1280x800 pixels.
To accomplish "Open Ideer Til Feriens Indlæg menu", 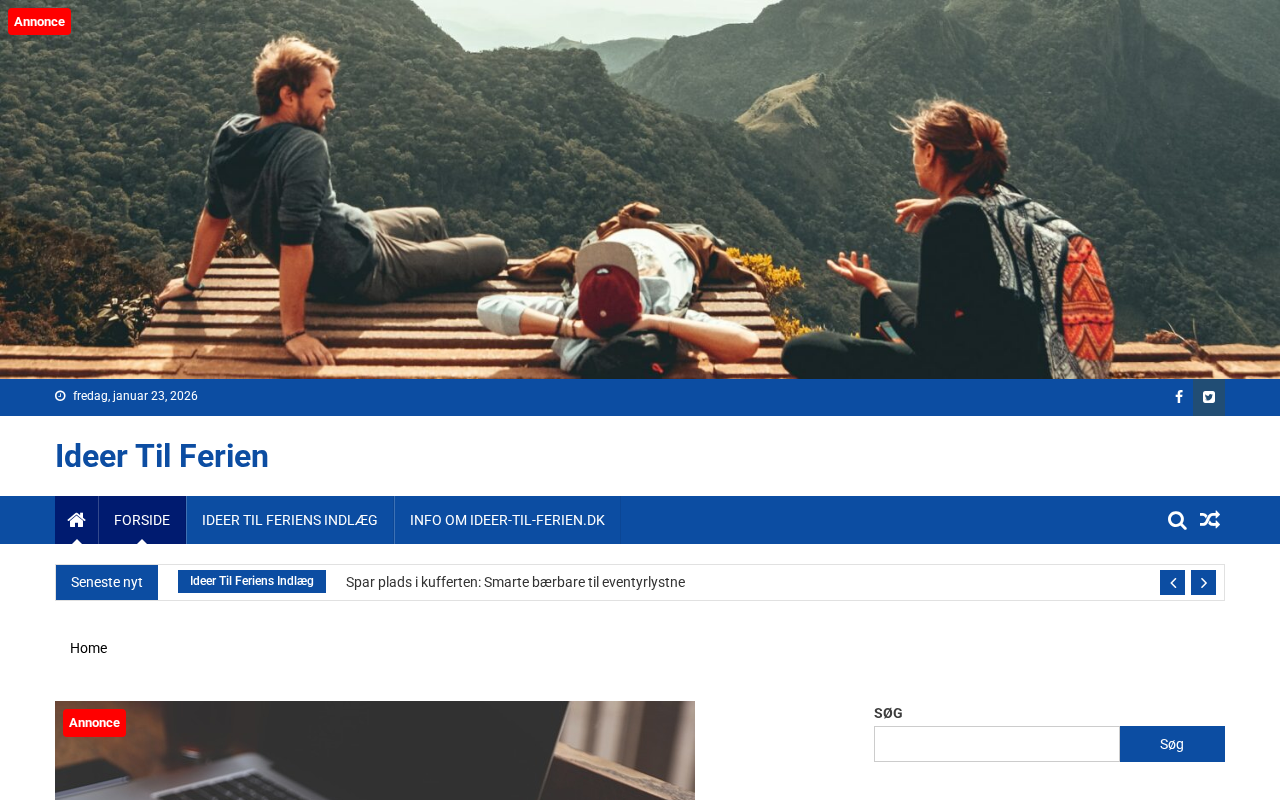I will 290,520.
